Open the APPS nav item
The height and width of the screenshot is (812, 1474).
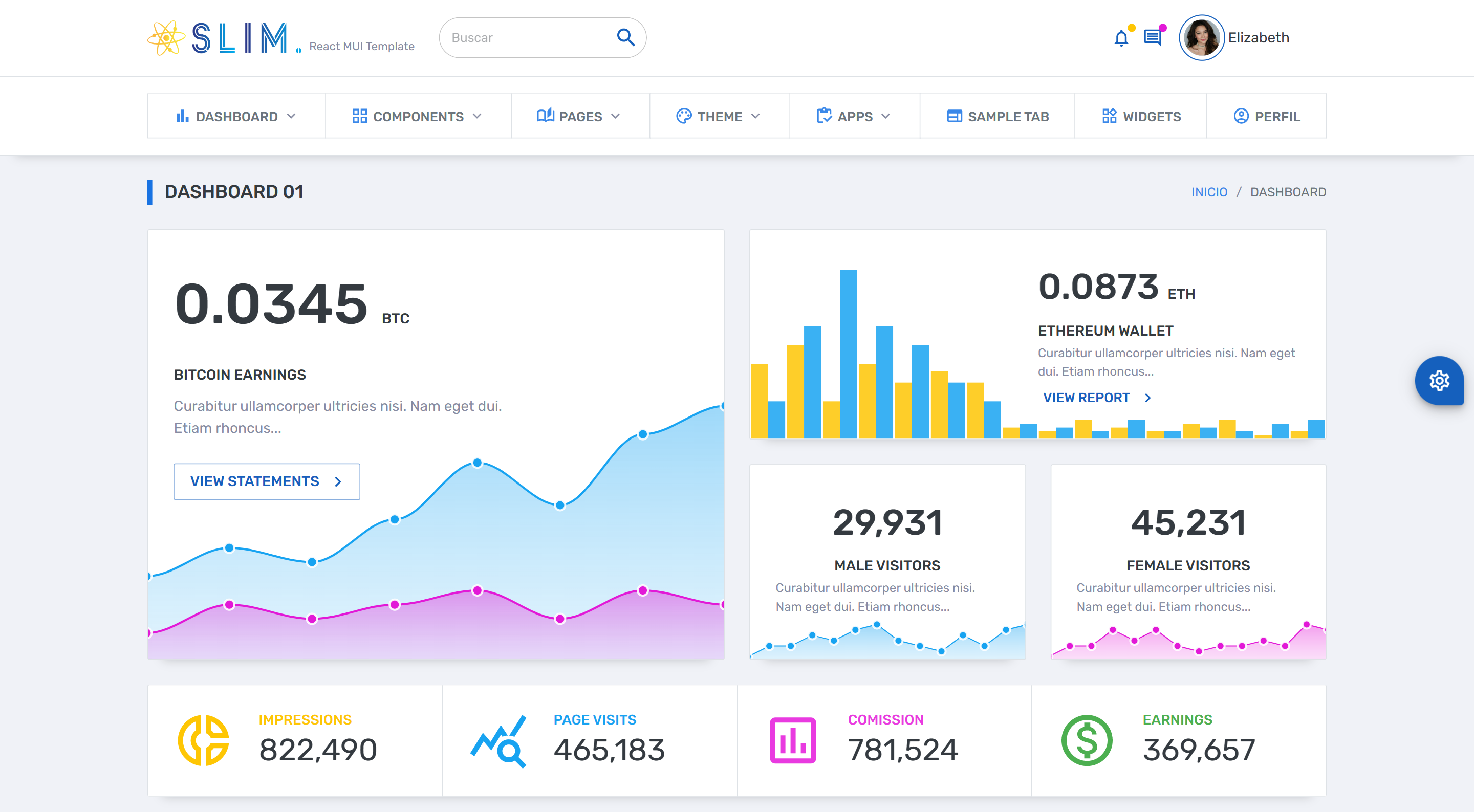pos(855,116)
